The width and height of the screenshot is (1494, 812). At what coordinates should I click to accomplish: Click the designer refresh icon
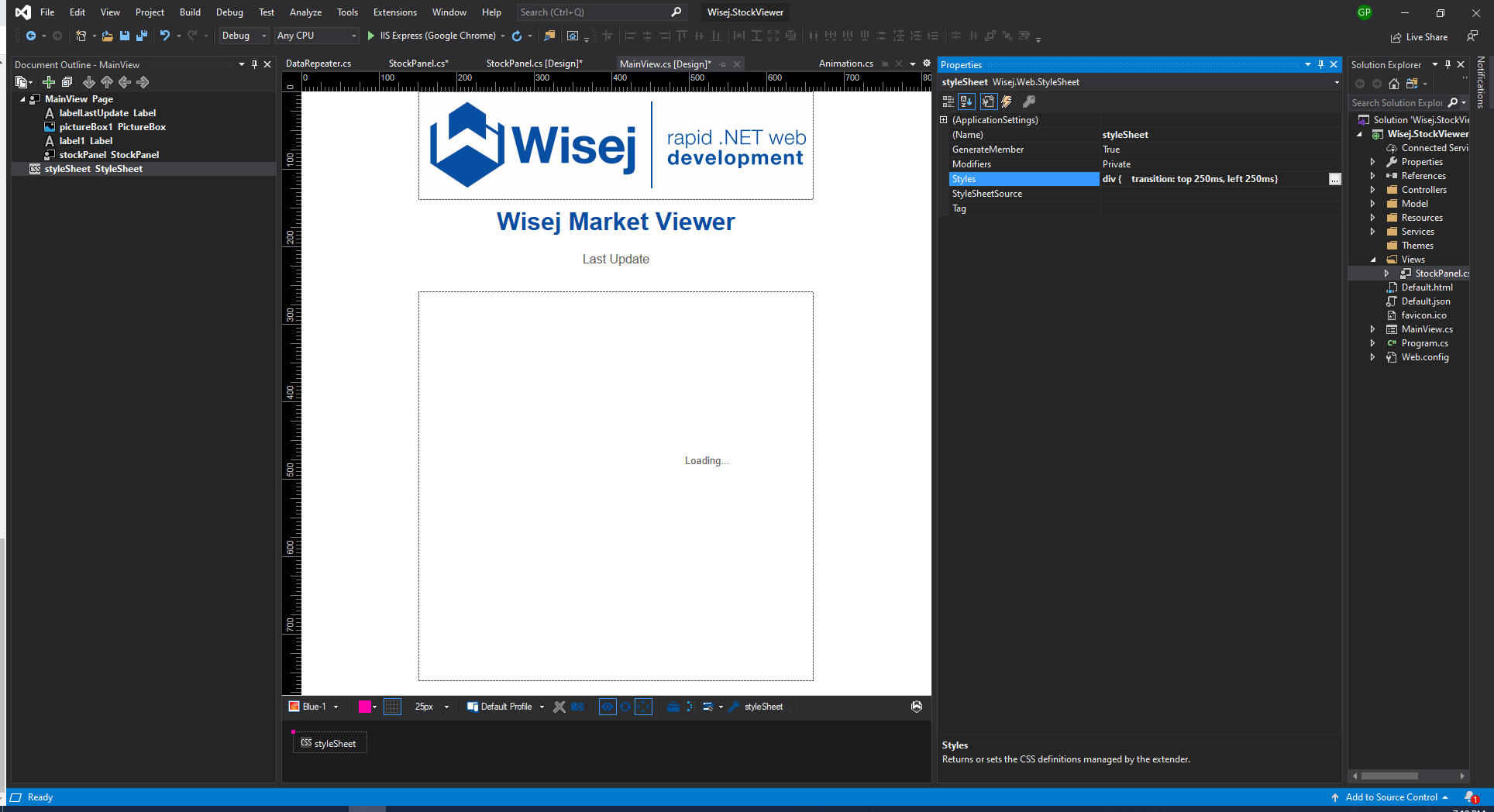coord(625,707)
